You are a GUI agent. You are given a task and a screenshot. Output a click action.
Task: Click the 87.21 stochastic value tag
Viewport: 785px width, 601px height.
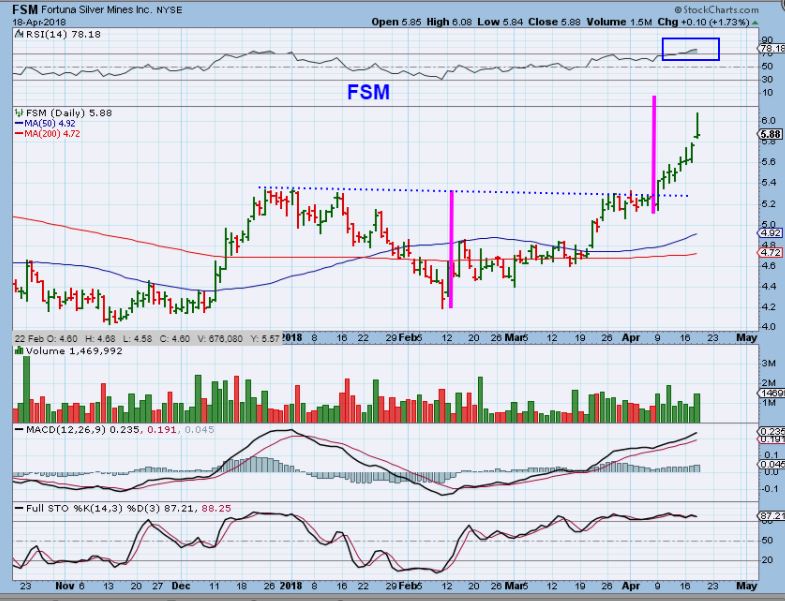tap(772, 516)
